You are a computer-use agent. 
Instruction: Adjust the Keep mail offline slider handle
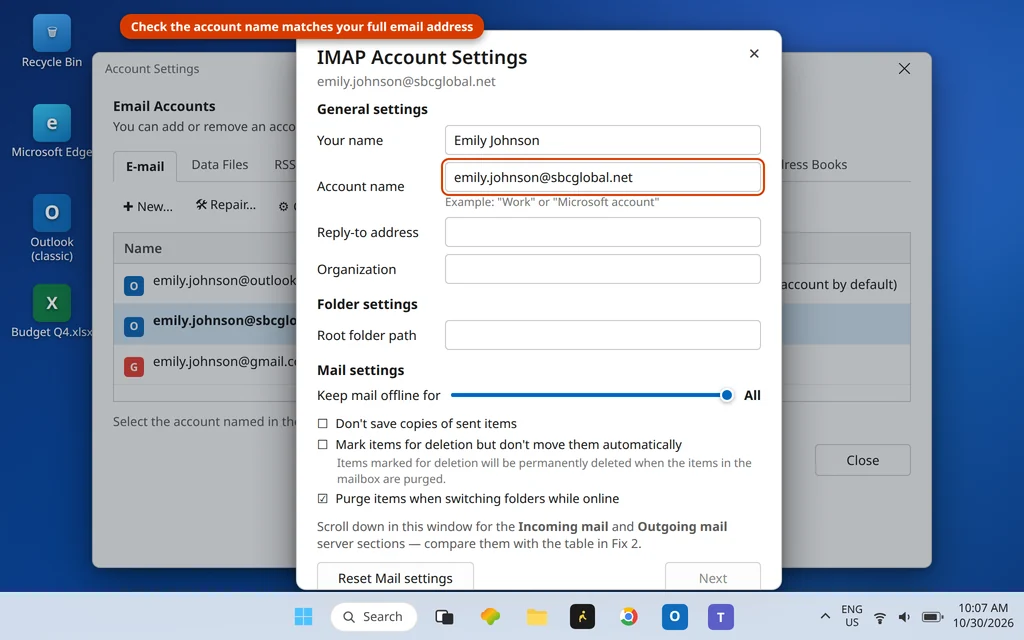(726, 395)
